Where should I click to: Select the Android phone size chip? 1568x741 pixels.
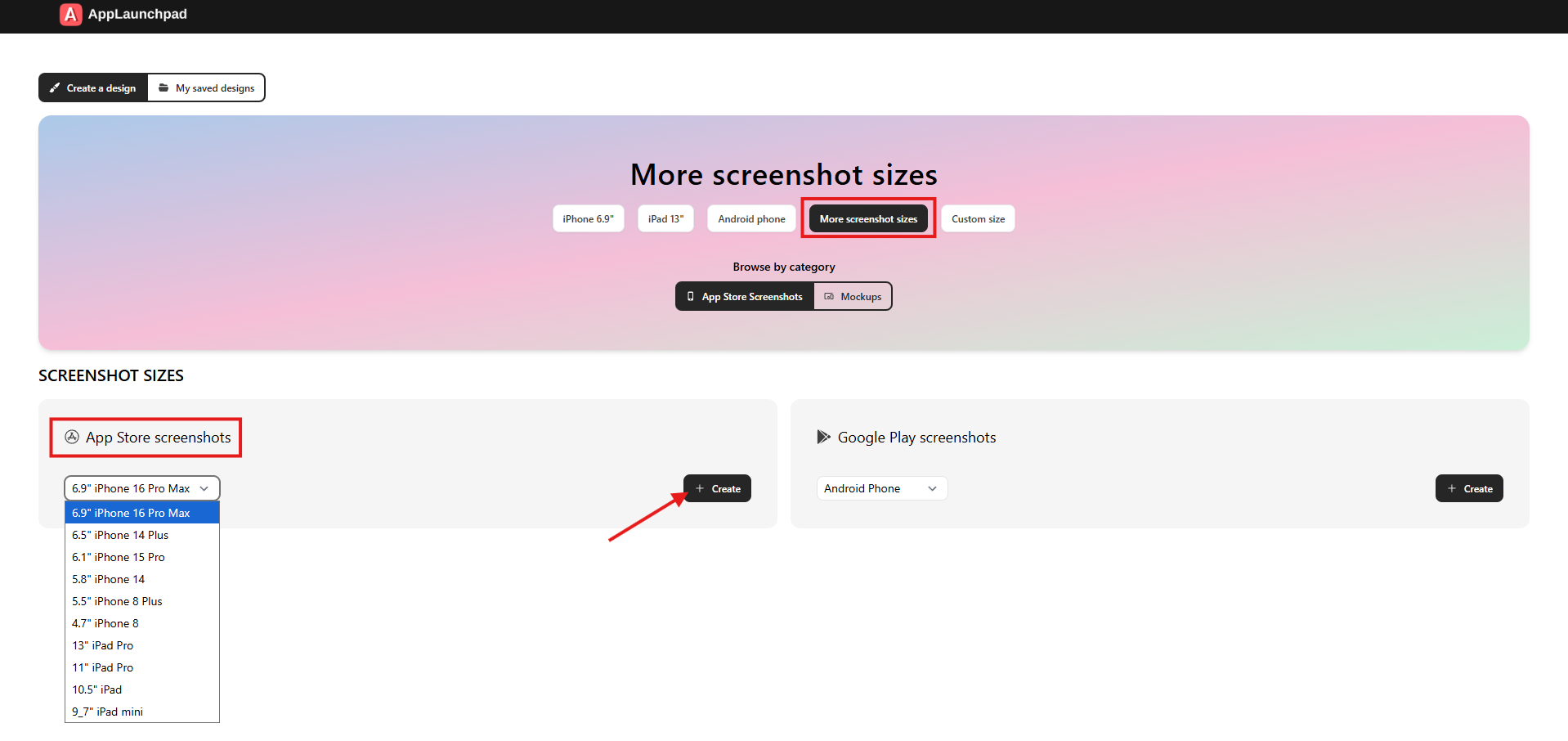point(751,219)
